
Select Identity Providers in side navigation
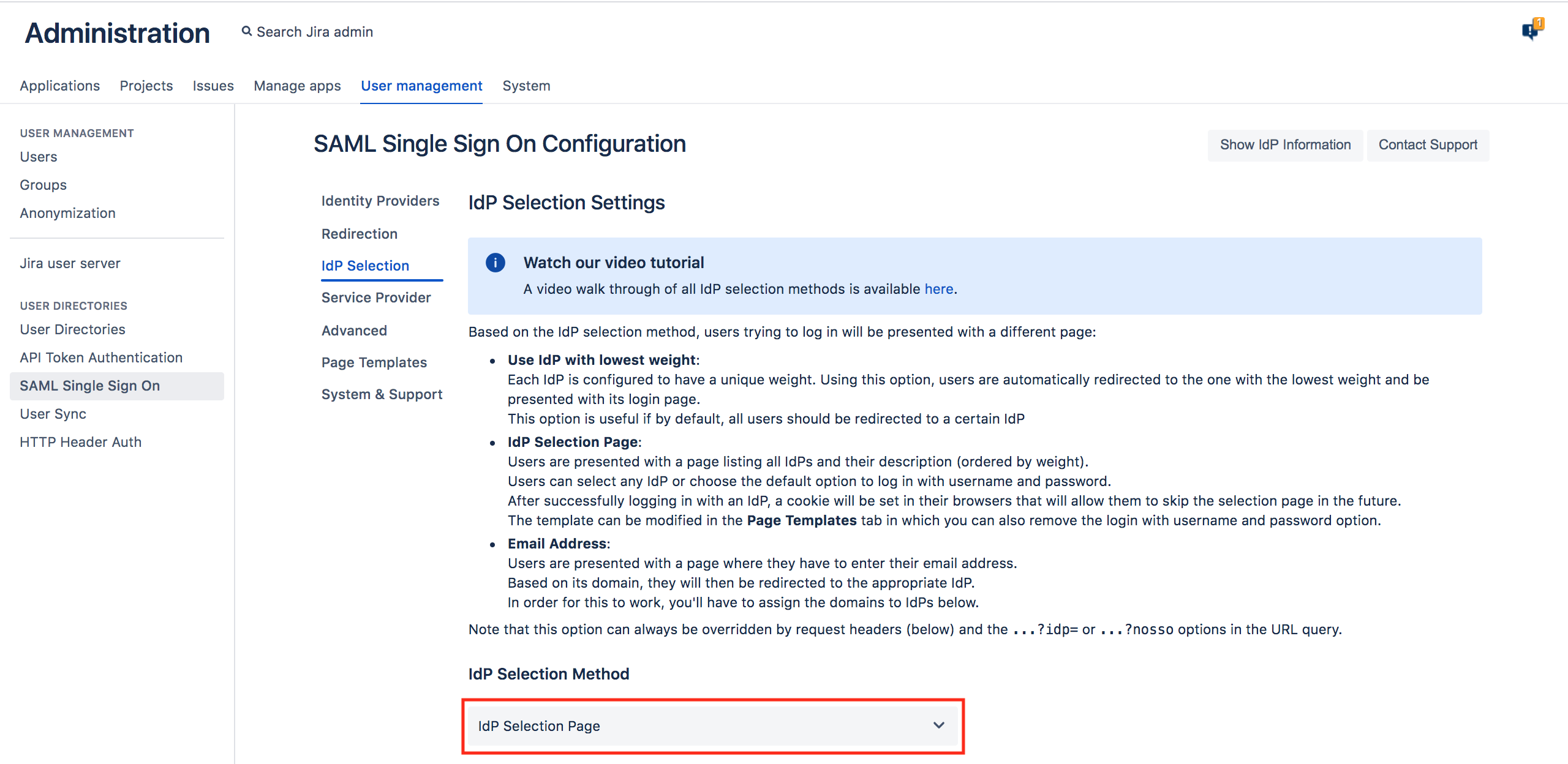(380, 201)
